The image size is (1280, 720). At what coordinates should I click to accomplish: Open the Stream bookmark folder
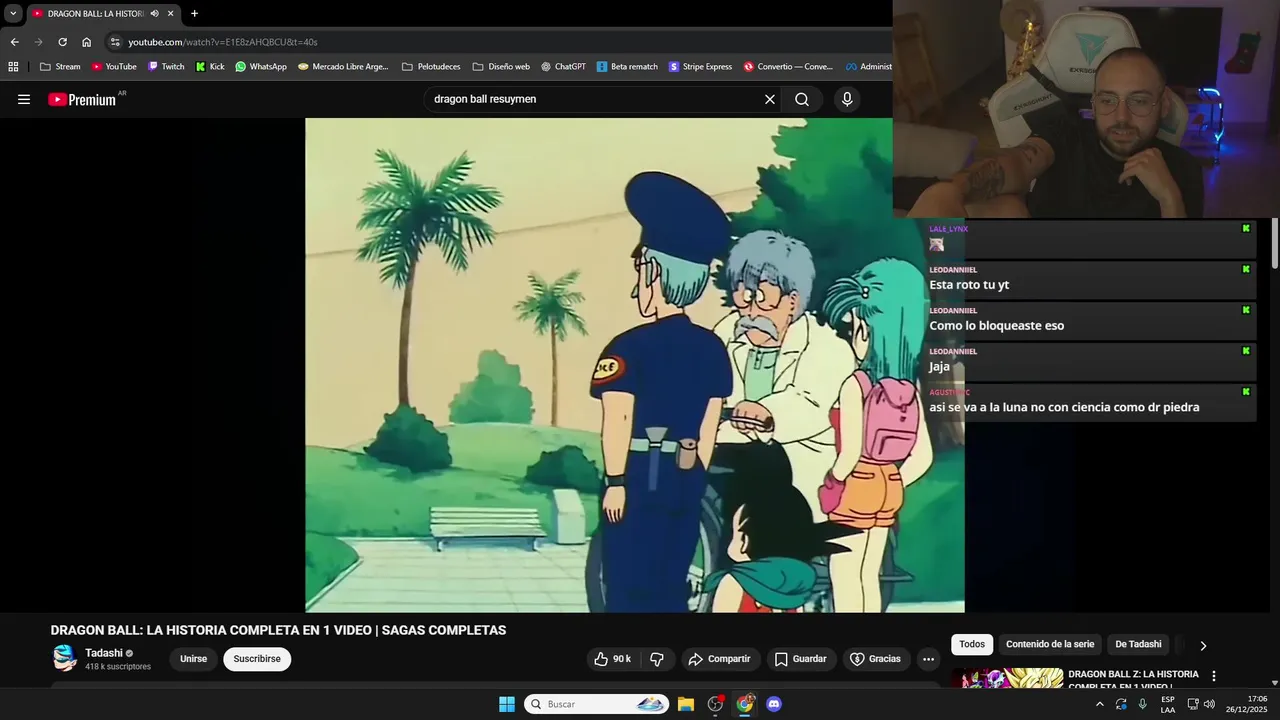tap(60, 67)
